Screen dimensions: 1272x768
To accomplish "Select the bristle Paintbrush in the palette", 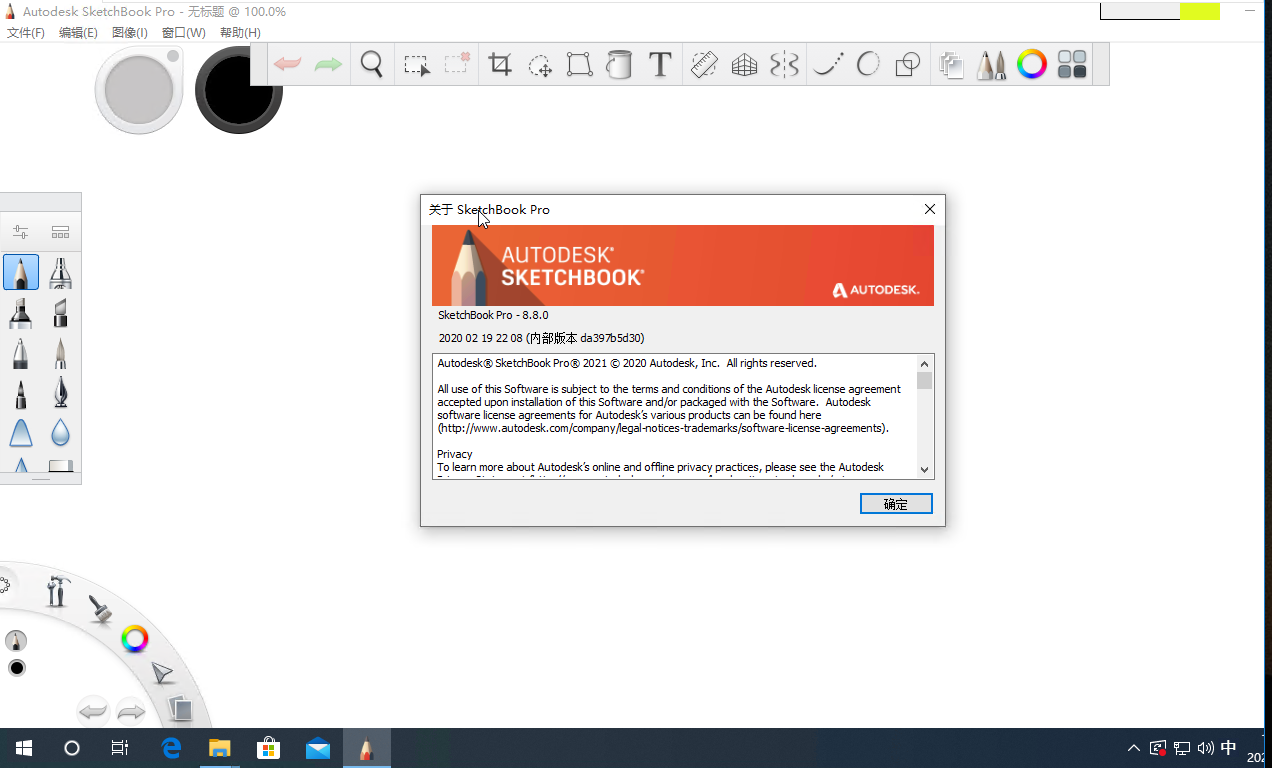I will click(x=60, y=352).
